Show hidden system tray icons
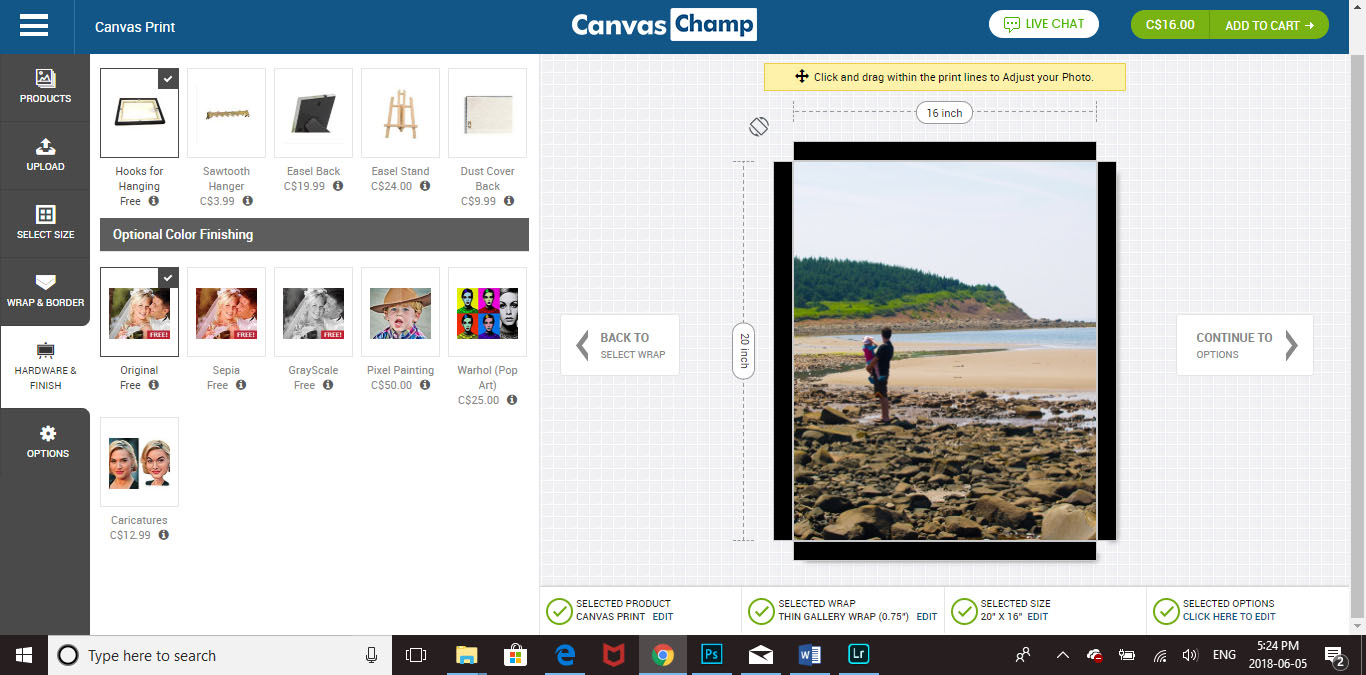Screen dimensions: 1366x675 pyautogui.click(x=1062, y=656)
